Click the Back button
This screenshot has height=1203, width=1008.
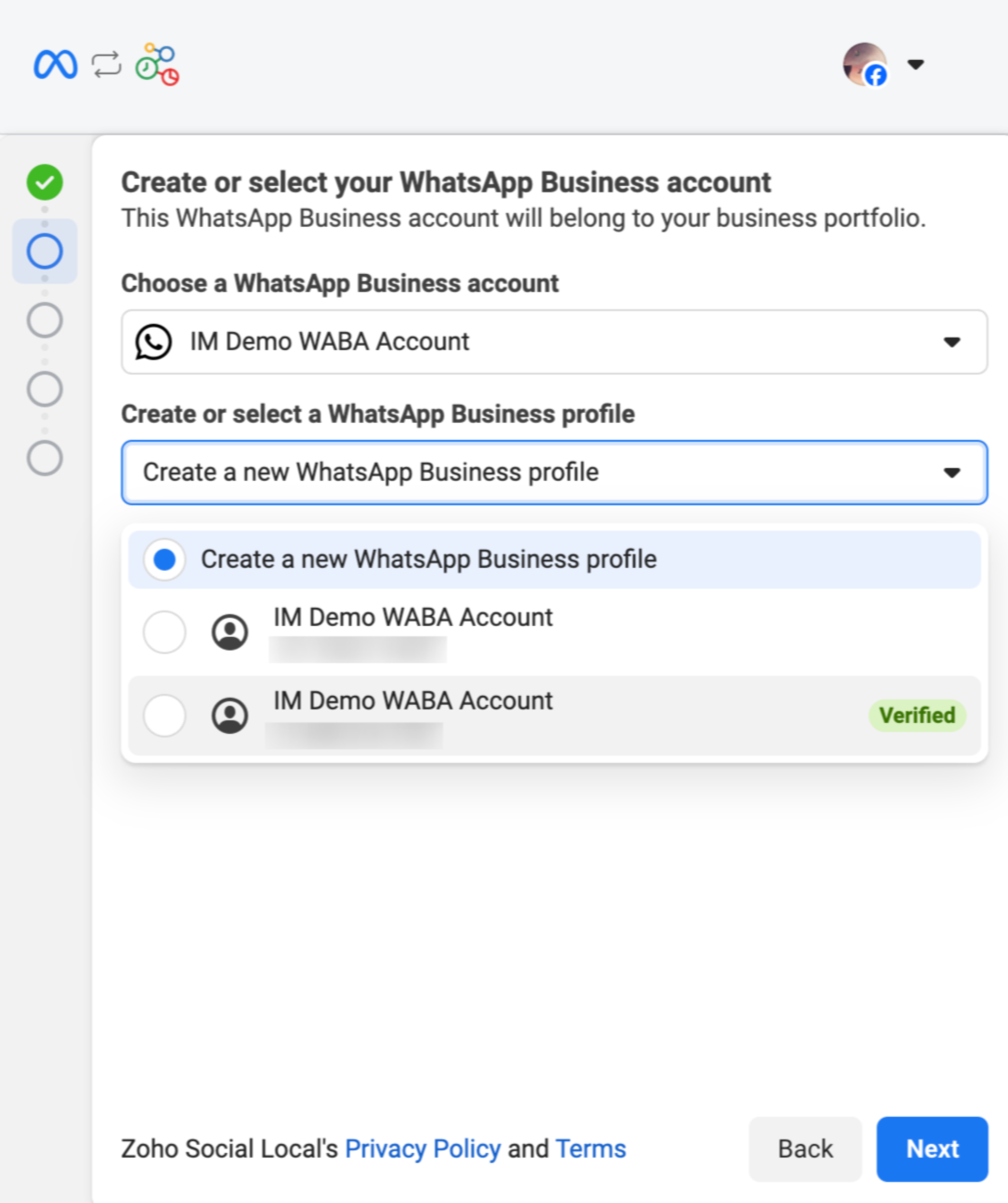pos(805,1149)
